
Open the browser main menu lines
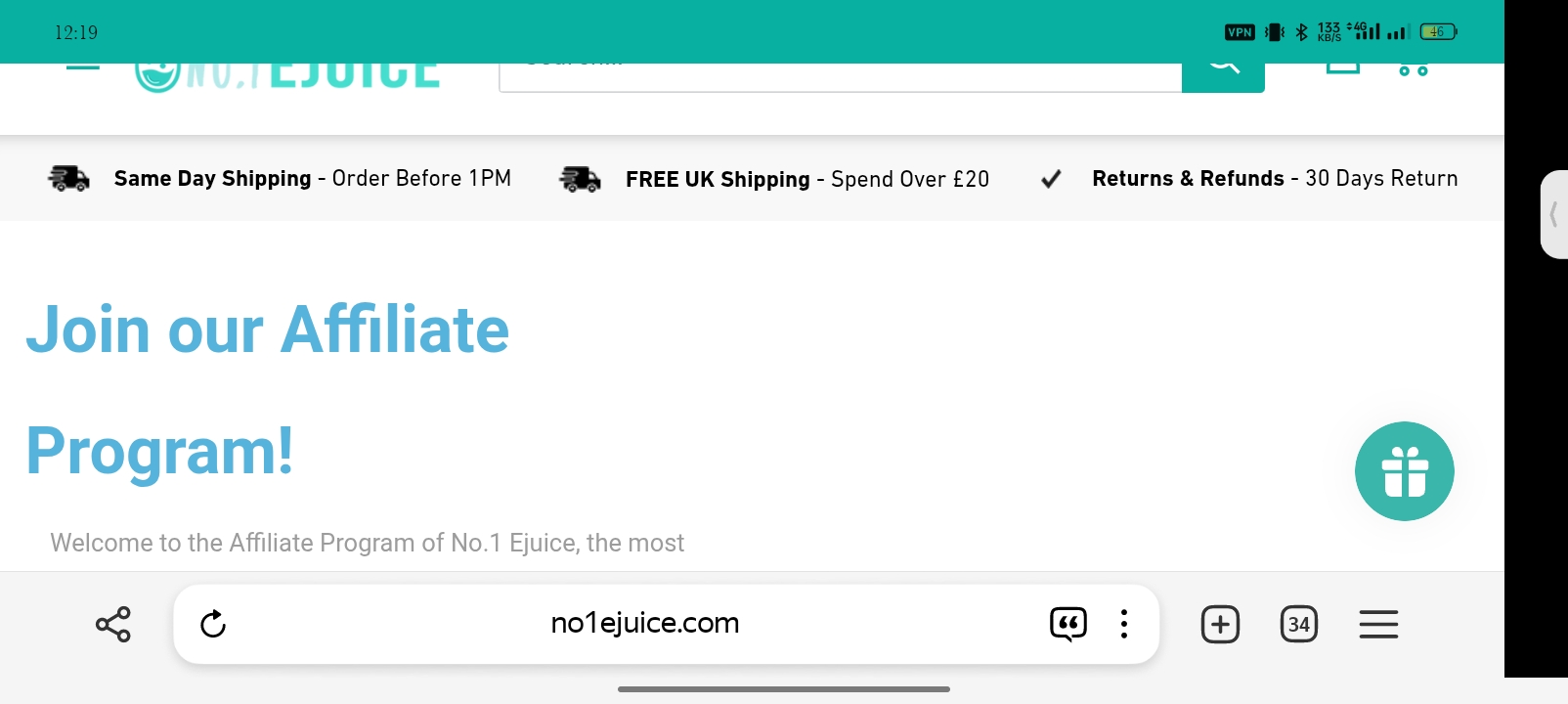pyautogui.click(x=1378, y=624)
